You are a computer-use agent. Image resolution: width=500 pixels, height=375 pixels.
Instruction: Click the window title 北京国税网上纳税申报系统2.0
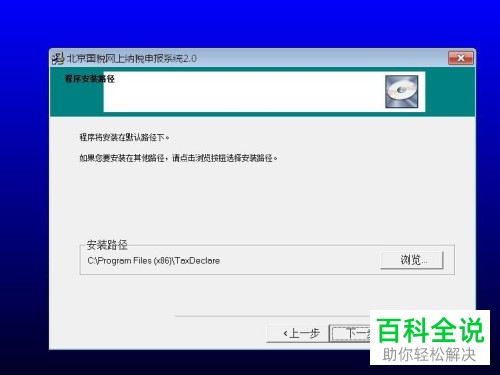132,58
